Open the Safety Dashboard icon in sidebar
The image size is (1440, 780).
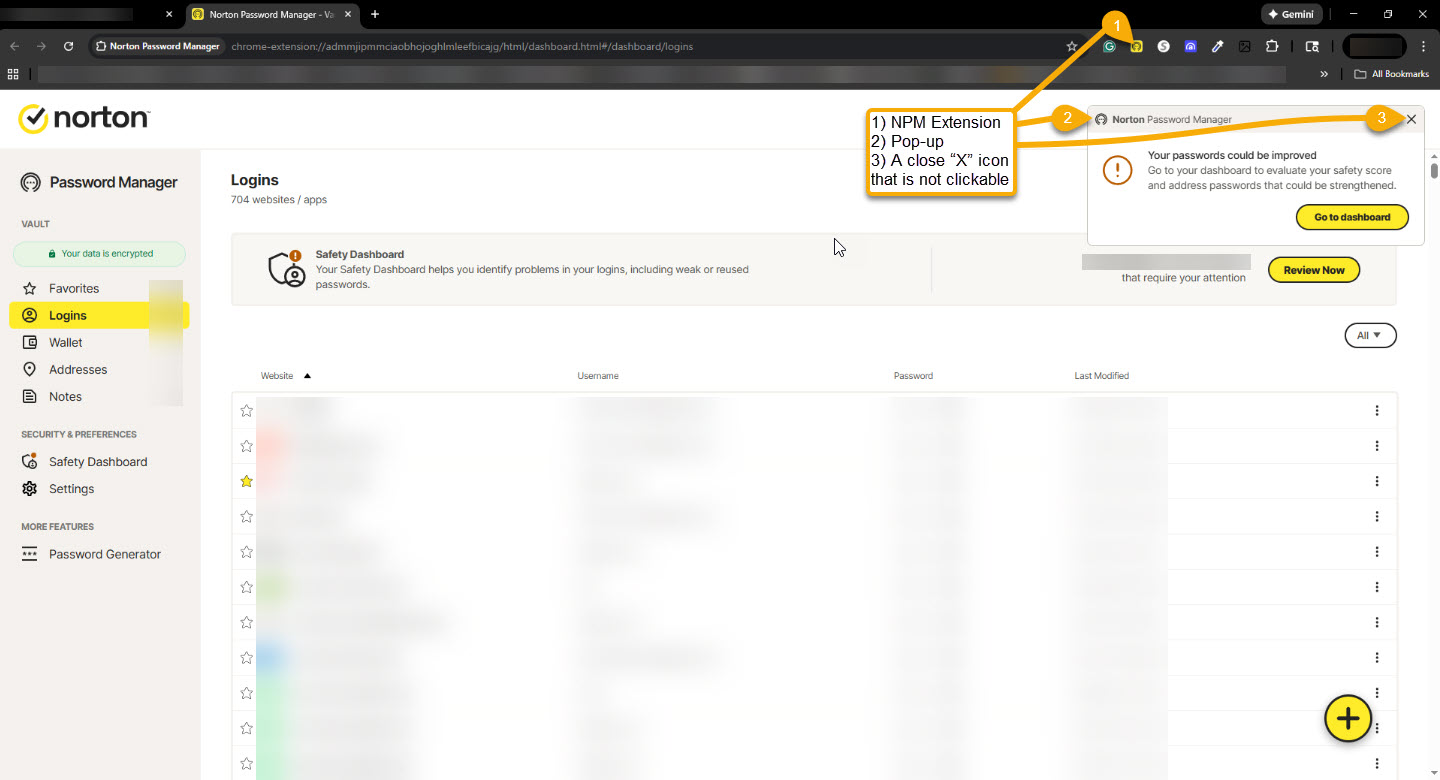pyautogui.click(x=31, y=461)
